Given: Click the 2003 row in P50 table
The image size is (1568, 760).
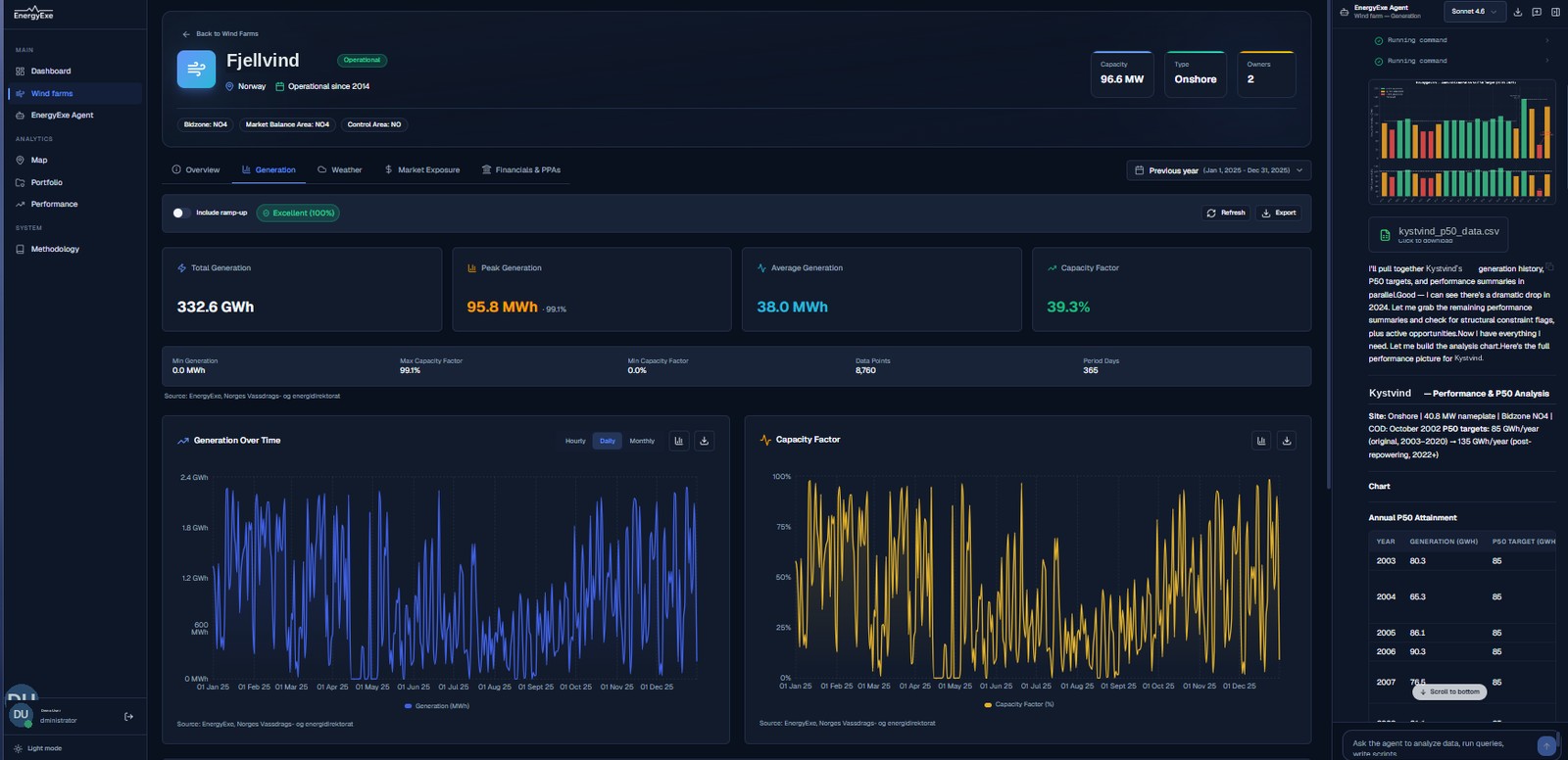Looking at the screenshot, I should [1462, 561].
